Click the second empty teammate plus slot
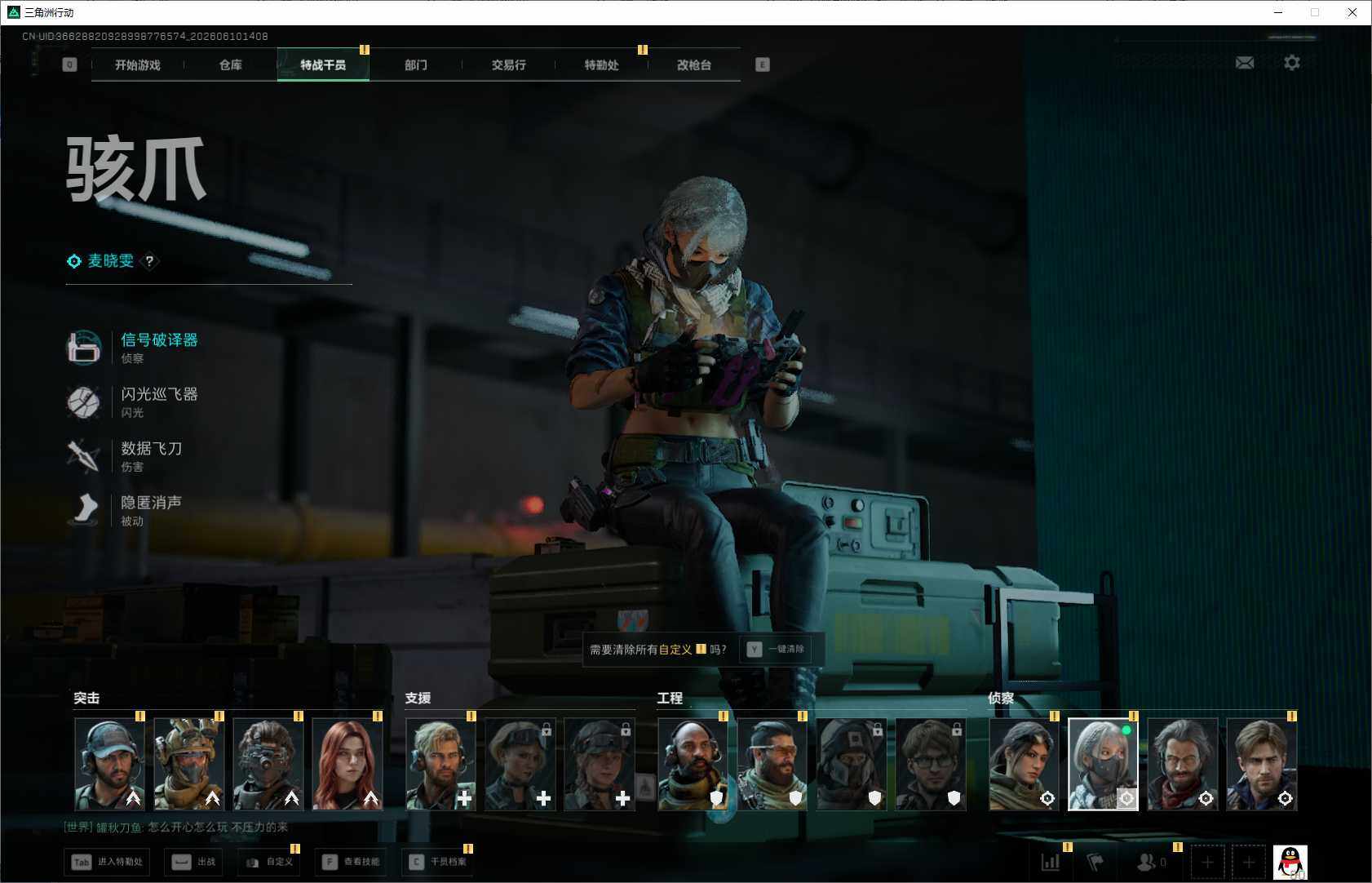The width and height of the screenshot is (1372, 883). (1249, 862)
